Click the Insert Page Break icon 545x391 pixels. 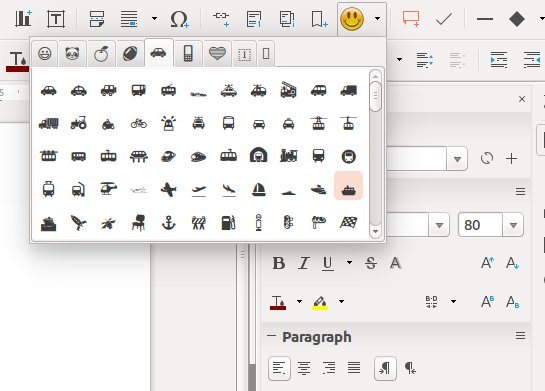click(97, 19)
